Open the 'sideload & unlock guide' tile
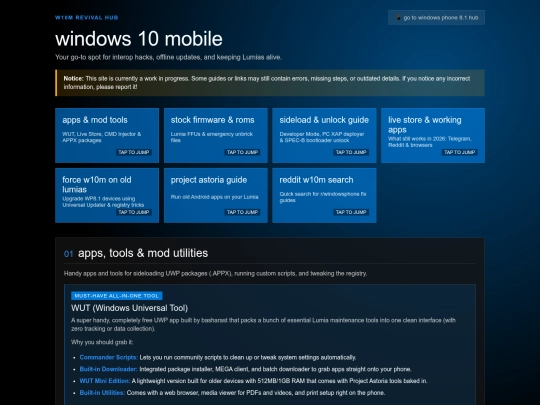Screen dimensions: 540x405 [324, 135]
